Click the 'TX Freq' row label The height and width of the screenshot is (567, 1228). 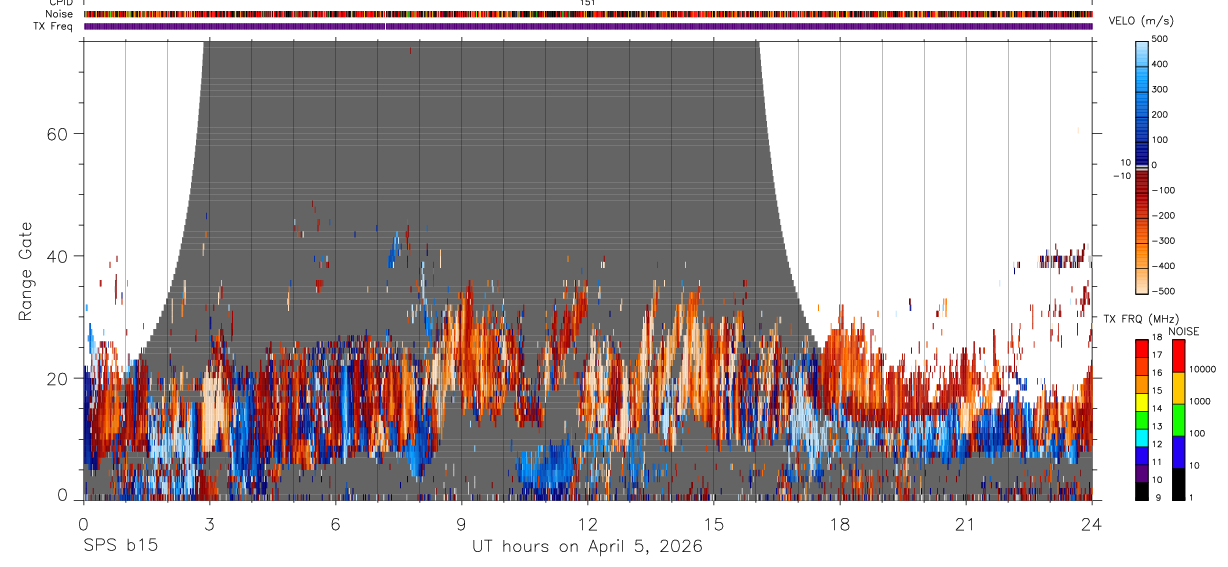pos(53,26)
